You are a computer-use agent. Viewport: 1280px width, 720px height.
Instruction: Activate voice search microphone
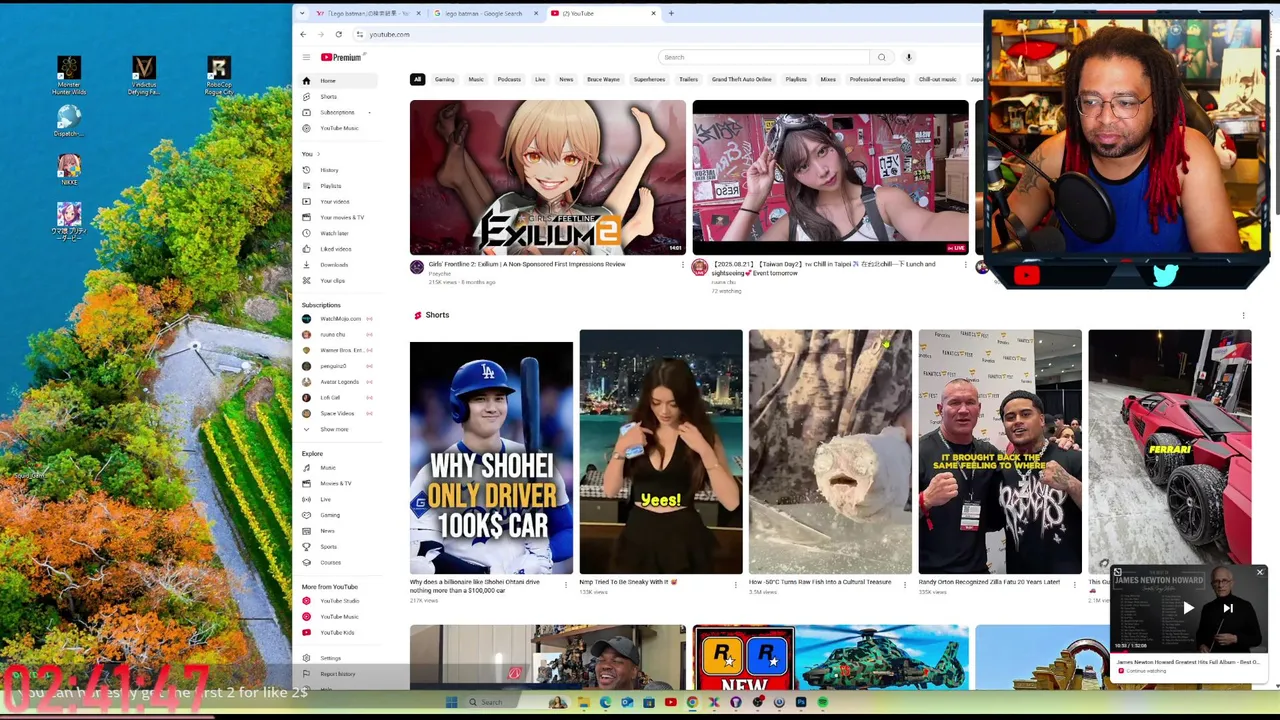(x=908, y=57)
